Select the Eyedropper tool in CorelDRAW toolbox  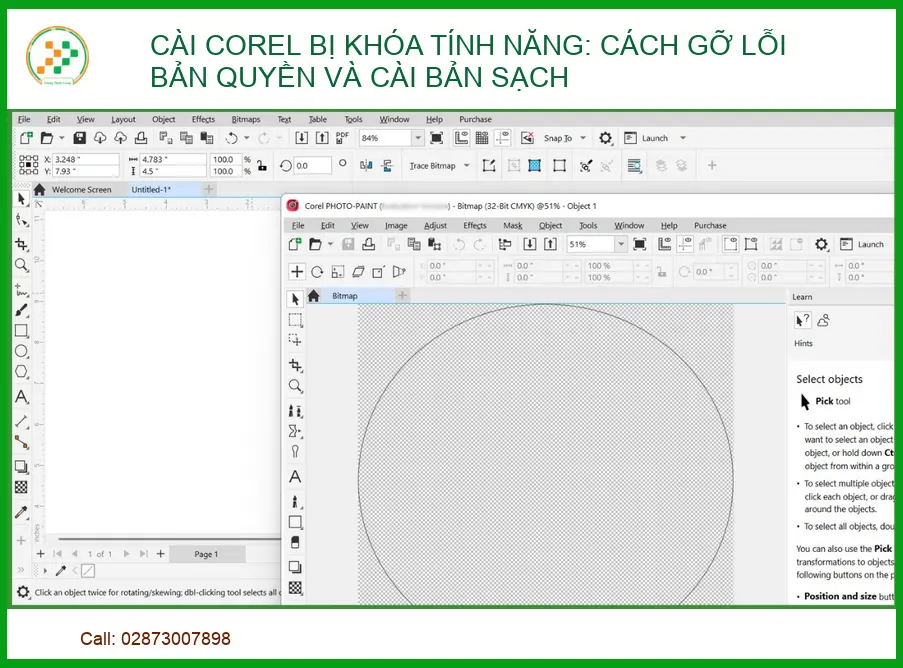[21, 512]
